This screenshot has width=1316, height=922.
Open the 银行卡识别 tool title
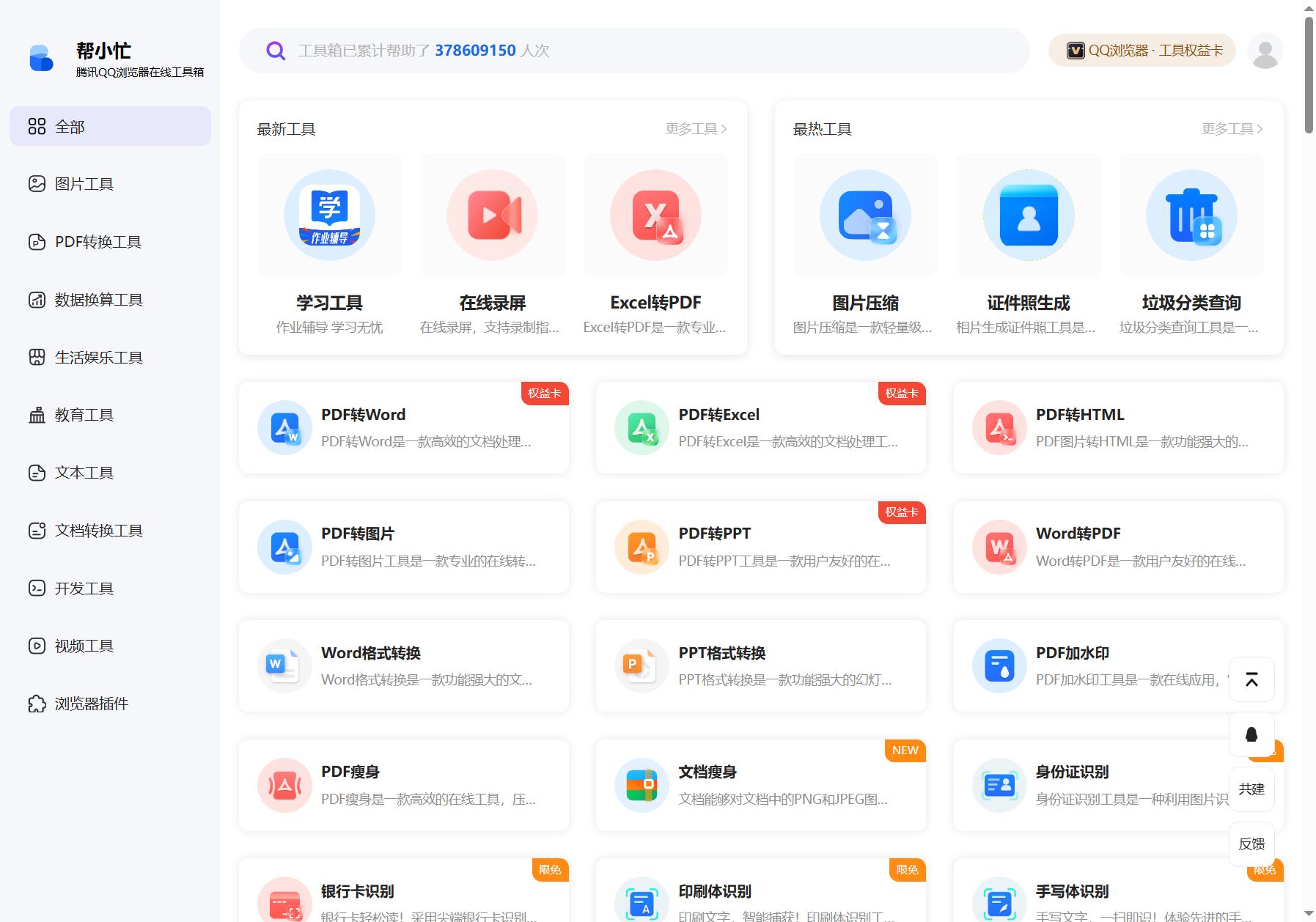pyautogui.click(x=358, y=891)
